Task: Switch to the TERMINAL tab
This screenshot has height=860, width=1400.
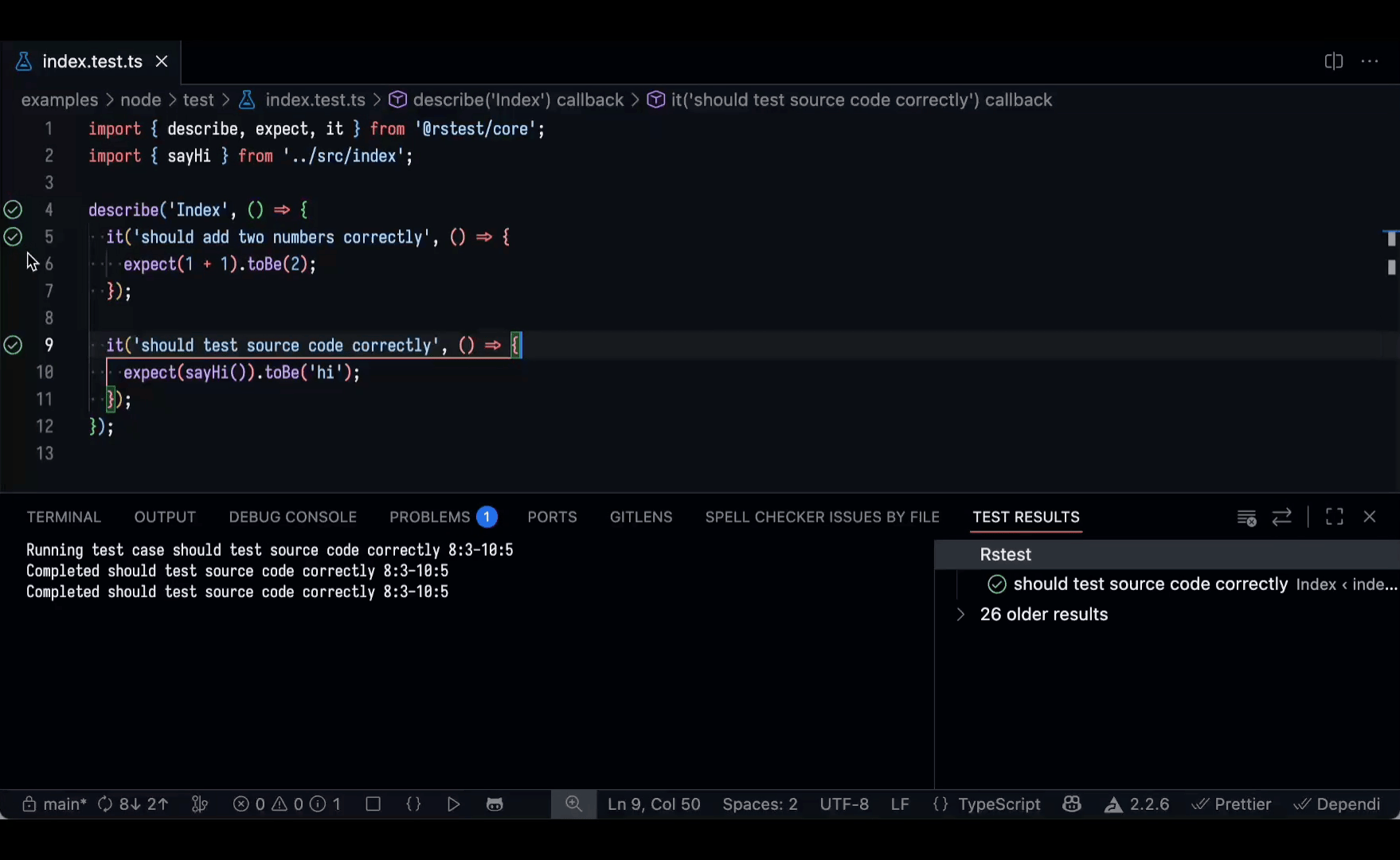Action: tap(64, 517)
